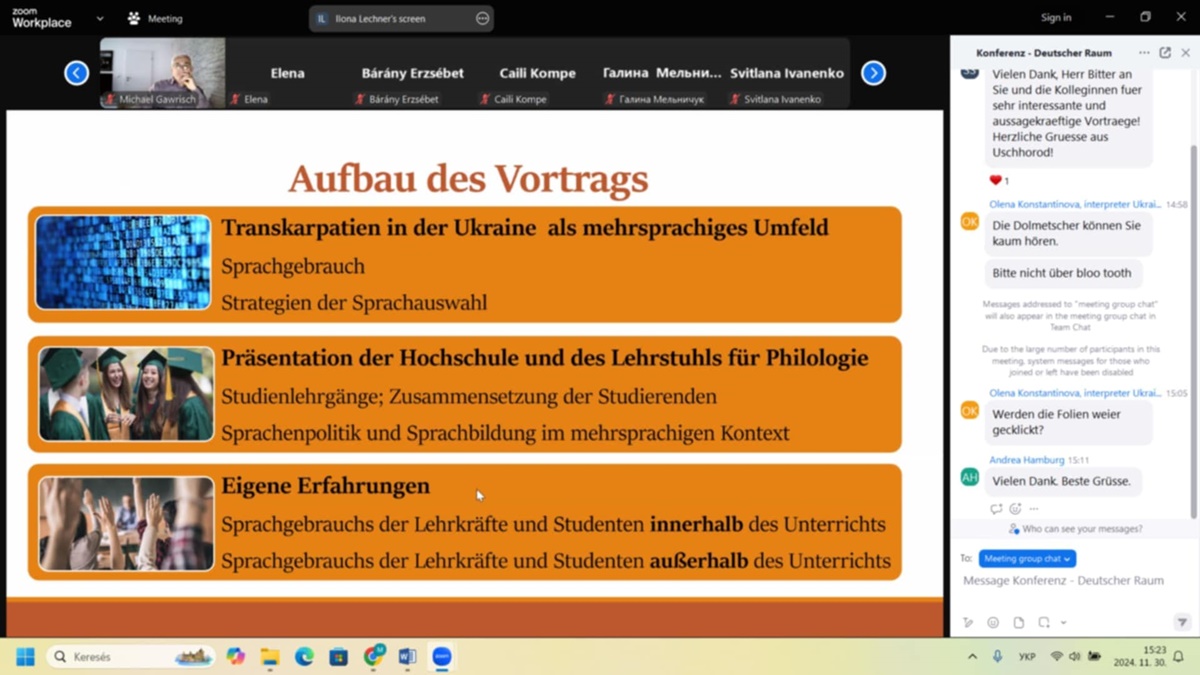Send the chat message with the arrow

pyautogui.click(x=1182, y=622)
